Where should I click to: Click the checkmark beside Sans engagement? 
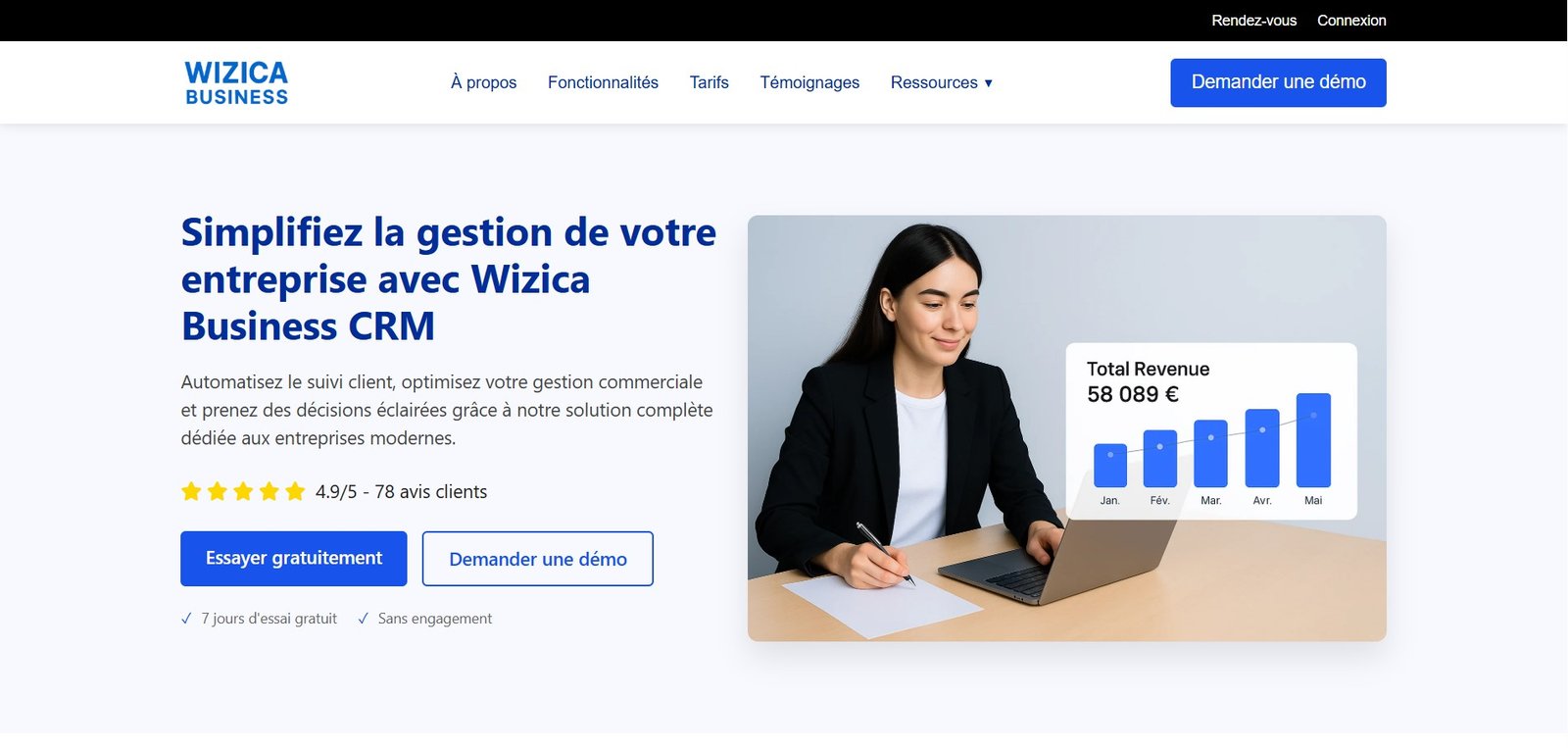pos(363,619)
